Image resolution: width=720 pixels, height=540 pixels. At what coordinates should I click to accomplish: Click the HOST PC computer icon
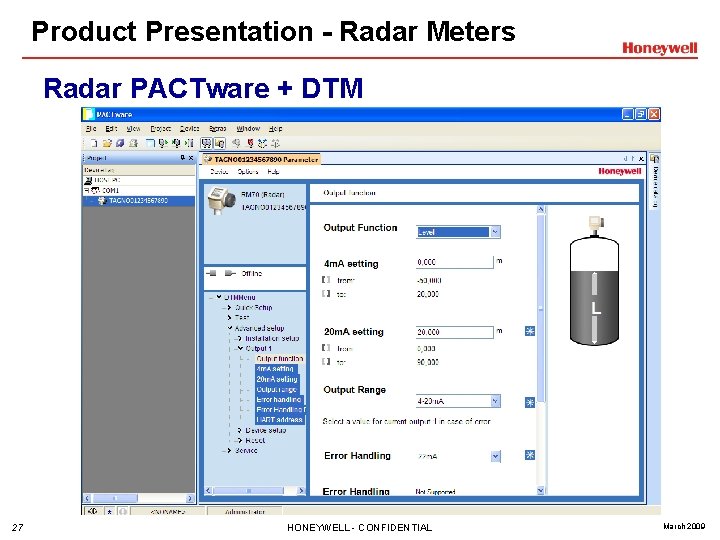tap(89, 180)
